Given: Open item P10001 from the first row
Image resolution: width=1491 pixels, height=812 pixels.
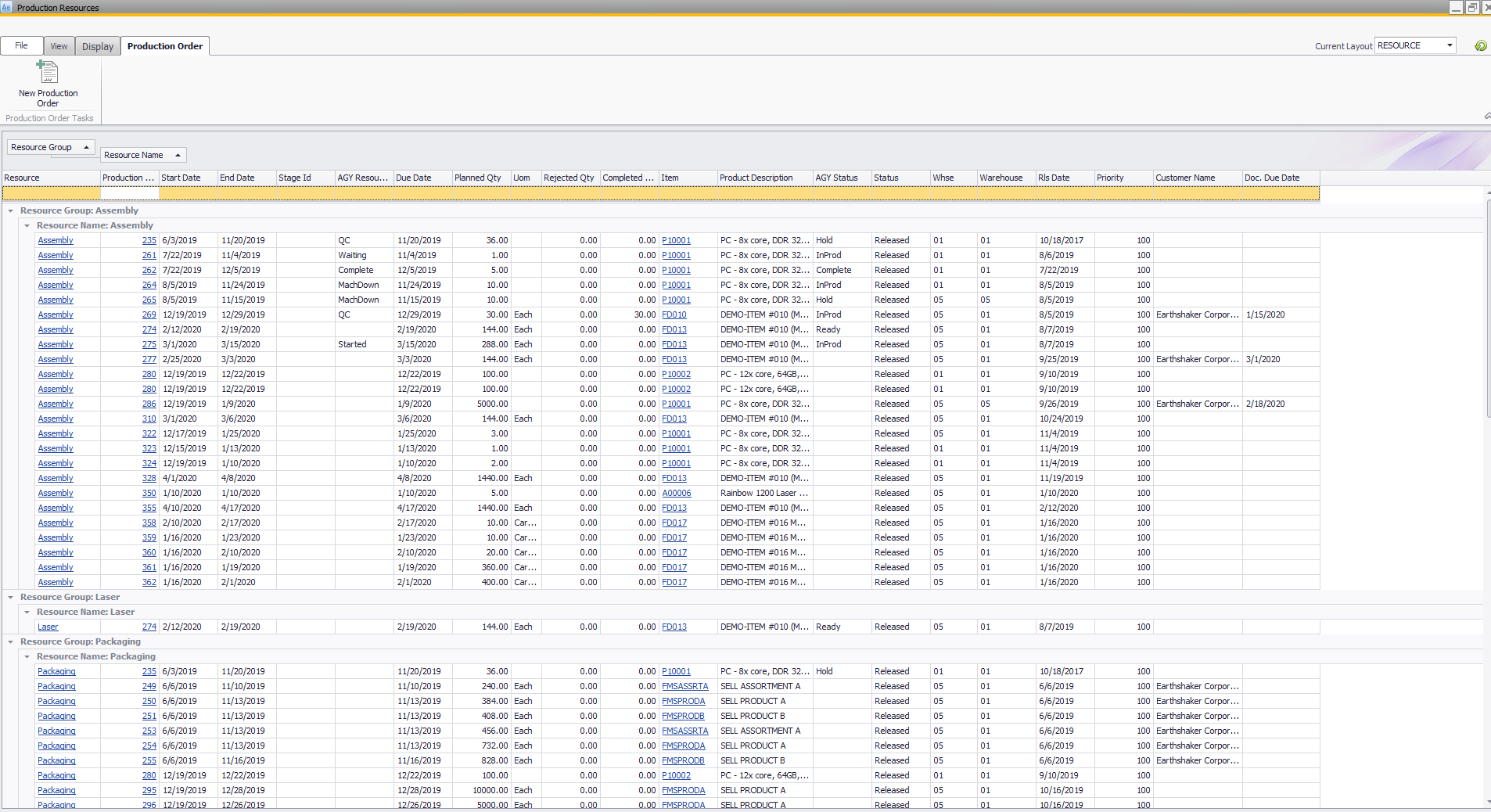Looking at the screenshot, I should [676, 240].
